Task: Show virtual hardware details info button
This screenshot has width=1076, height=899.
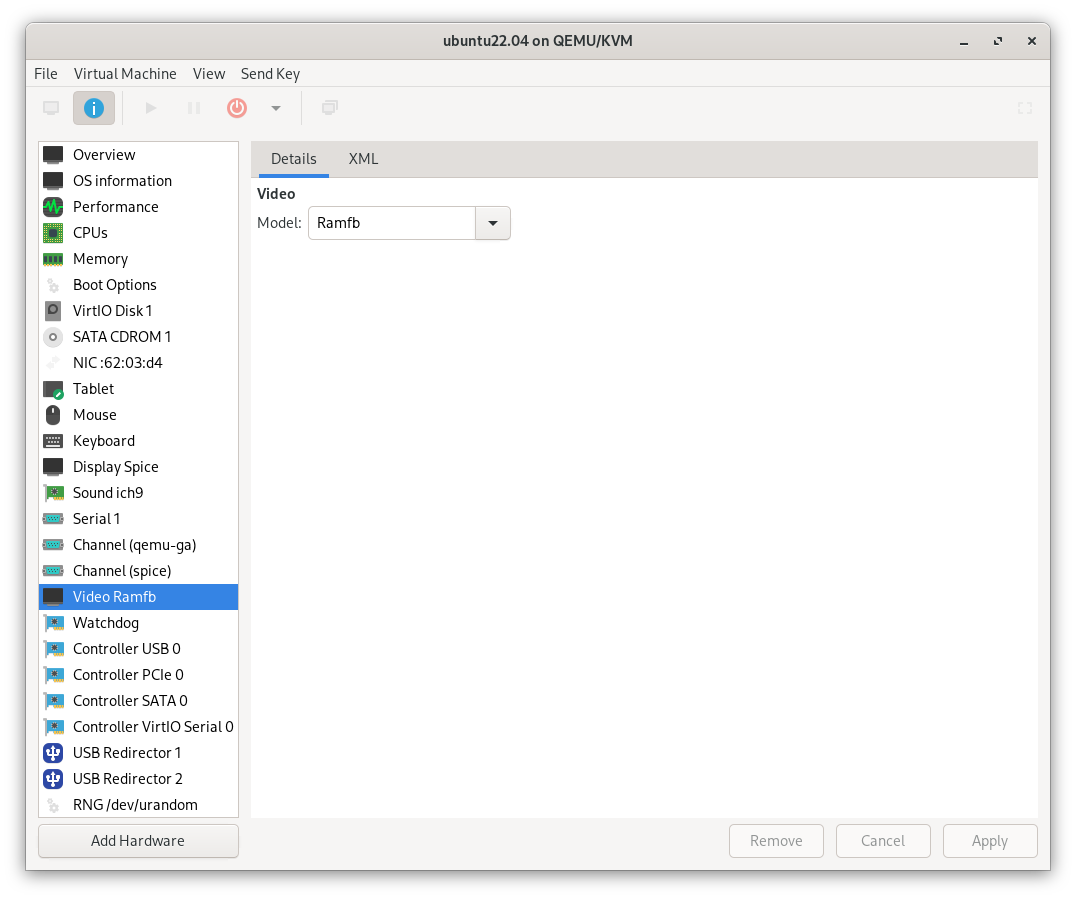Action: click(94, 108)
